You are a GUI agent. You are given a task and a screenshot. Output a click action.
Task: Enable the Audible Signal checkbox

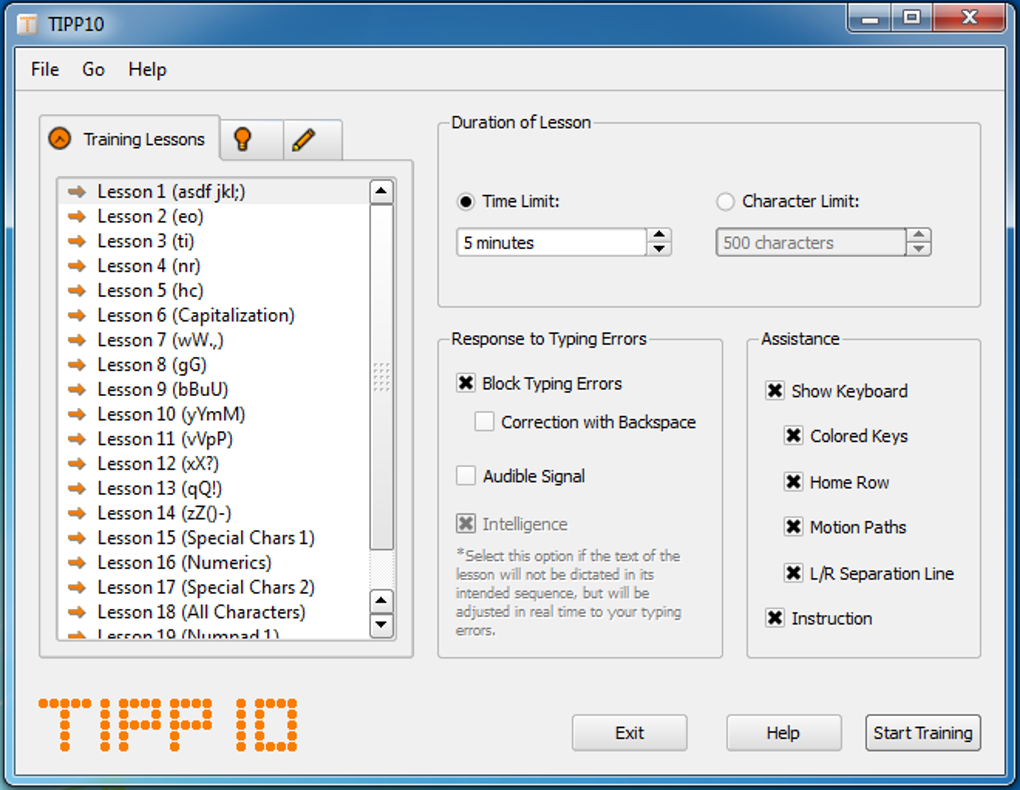(x=466, y=476)
